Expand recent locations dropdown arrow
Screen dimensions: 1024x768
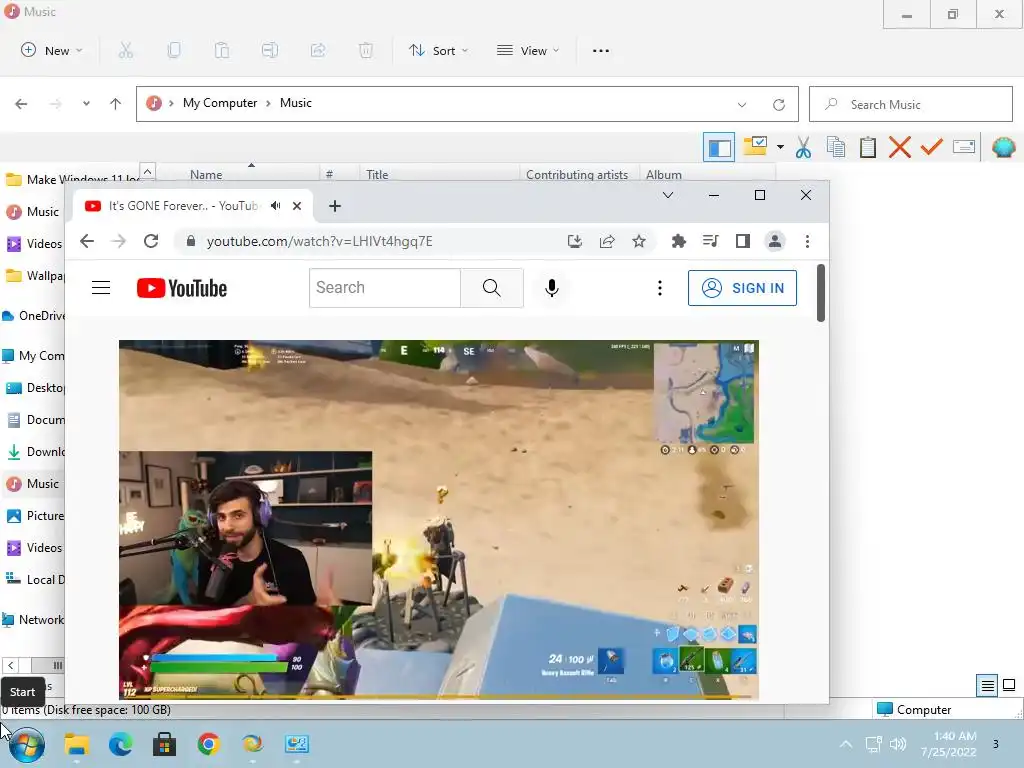pos(86,104)
